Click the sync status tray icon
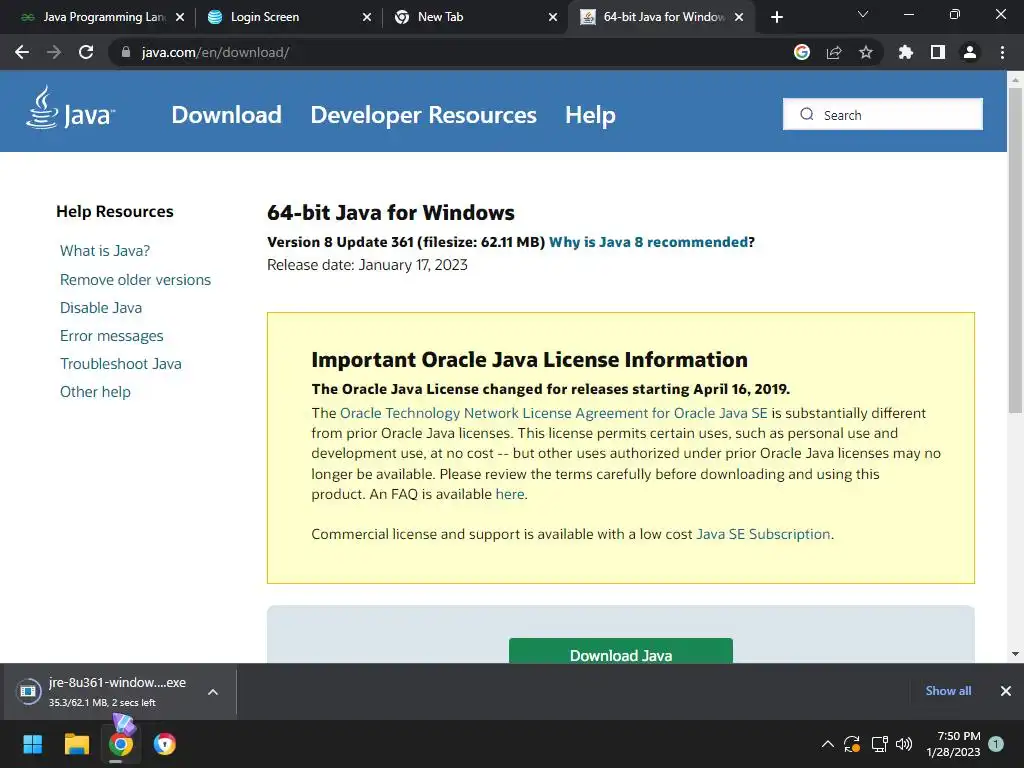Screen dimensions: 1024x768 tap(852, 744)
